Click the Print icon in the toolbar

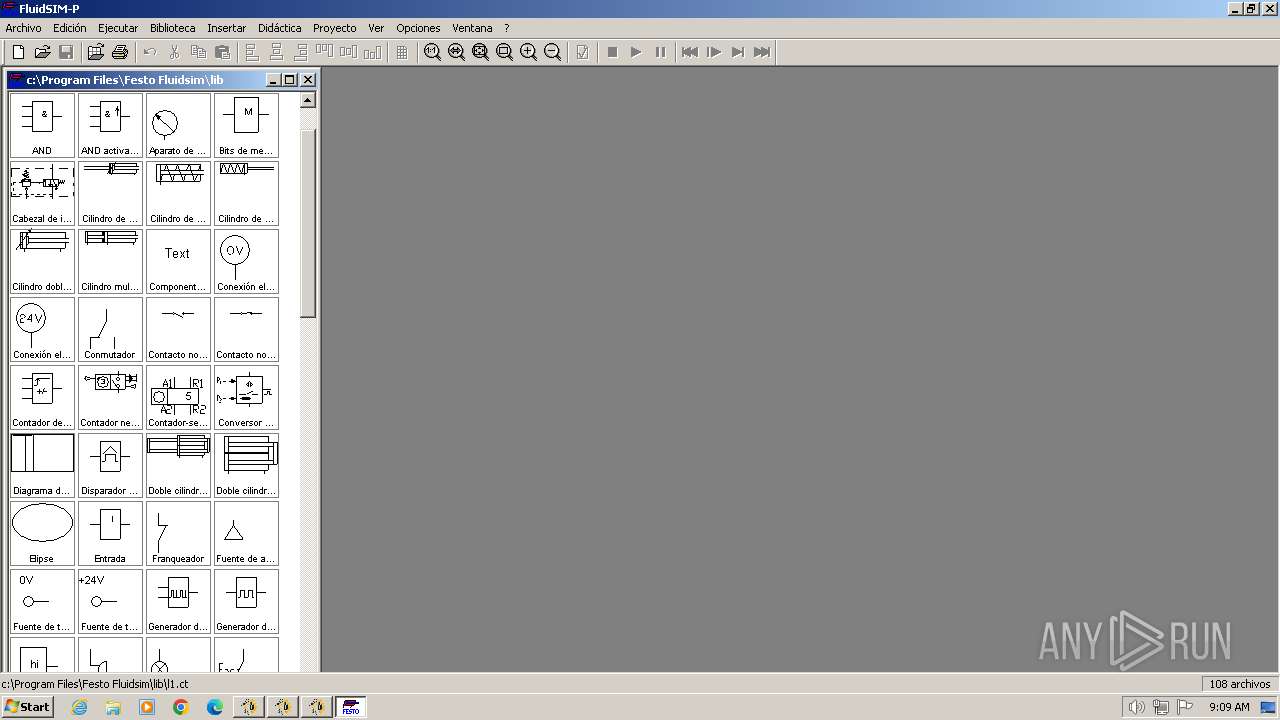[x=120, y=52]
